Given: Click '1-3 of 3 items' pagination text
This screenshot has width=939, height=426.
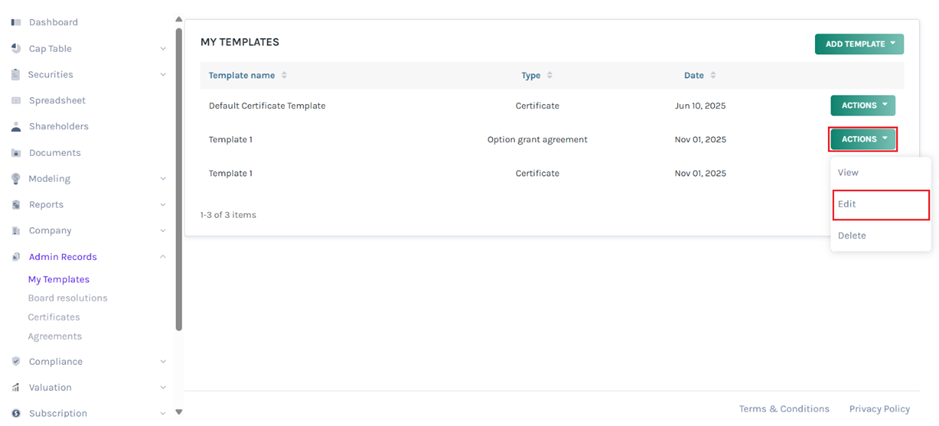Looking at the screenshot, I should pos(228,214).
